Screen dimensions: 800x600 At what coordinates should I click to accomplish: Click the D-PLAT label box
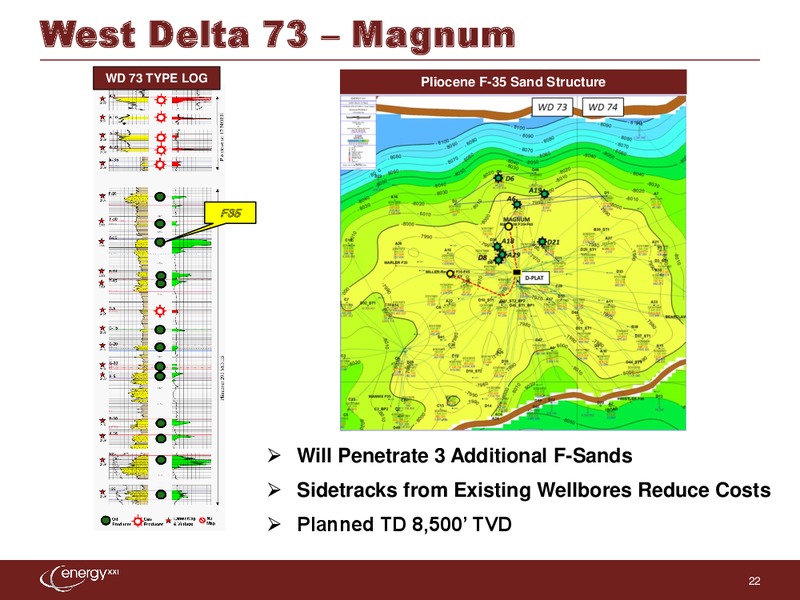click(x=534, y=278)
